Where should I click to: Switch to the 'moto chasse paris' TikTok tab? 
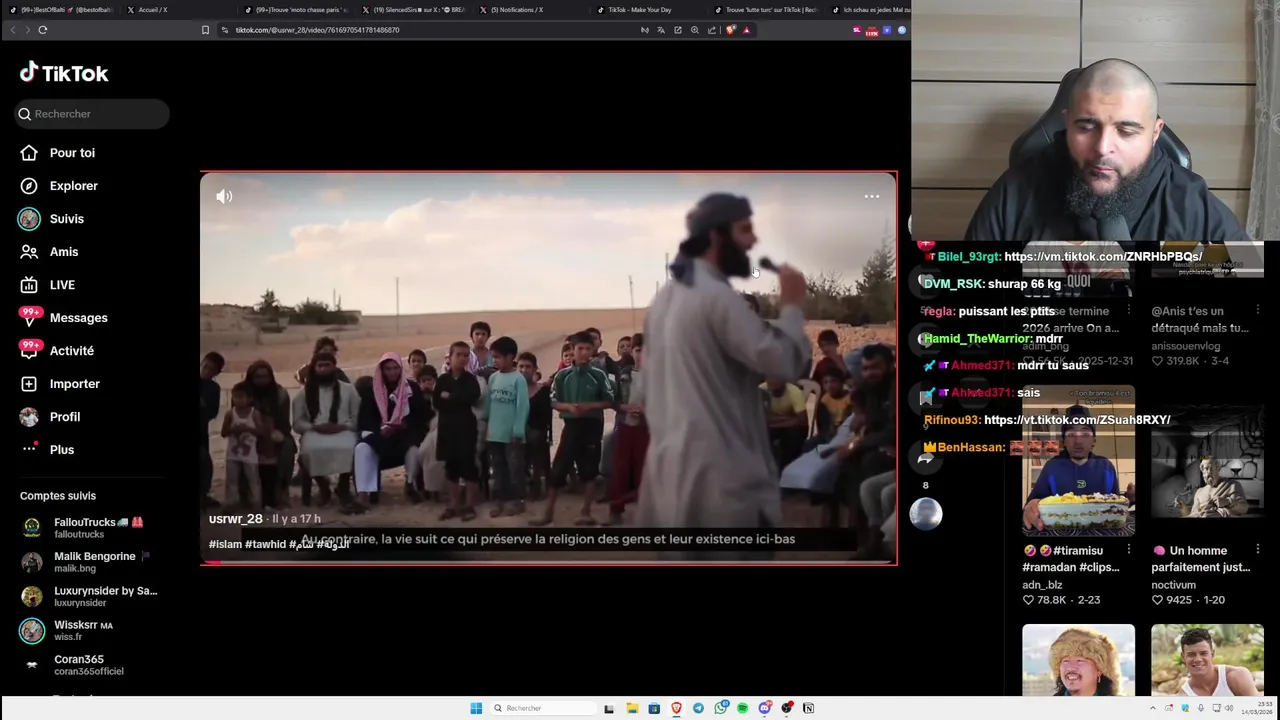point(296,10)
